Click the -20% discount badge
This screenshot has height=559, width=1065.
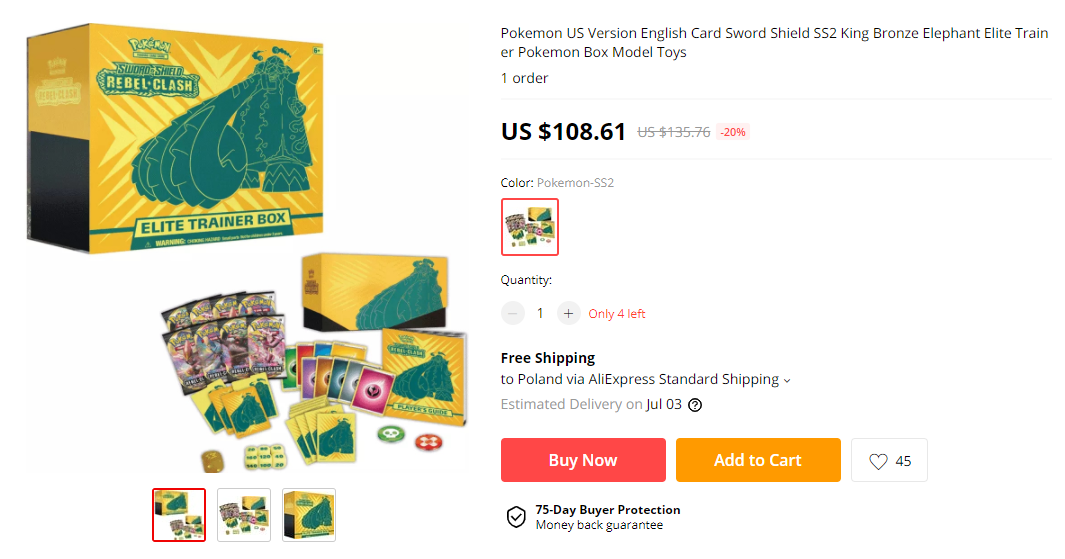(733, 132)
